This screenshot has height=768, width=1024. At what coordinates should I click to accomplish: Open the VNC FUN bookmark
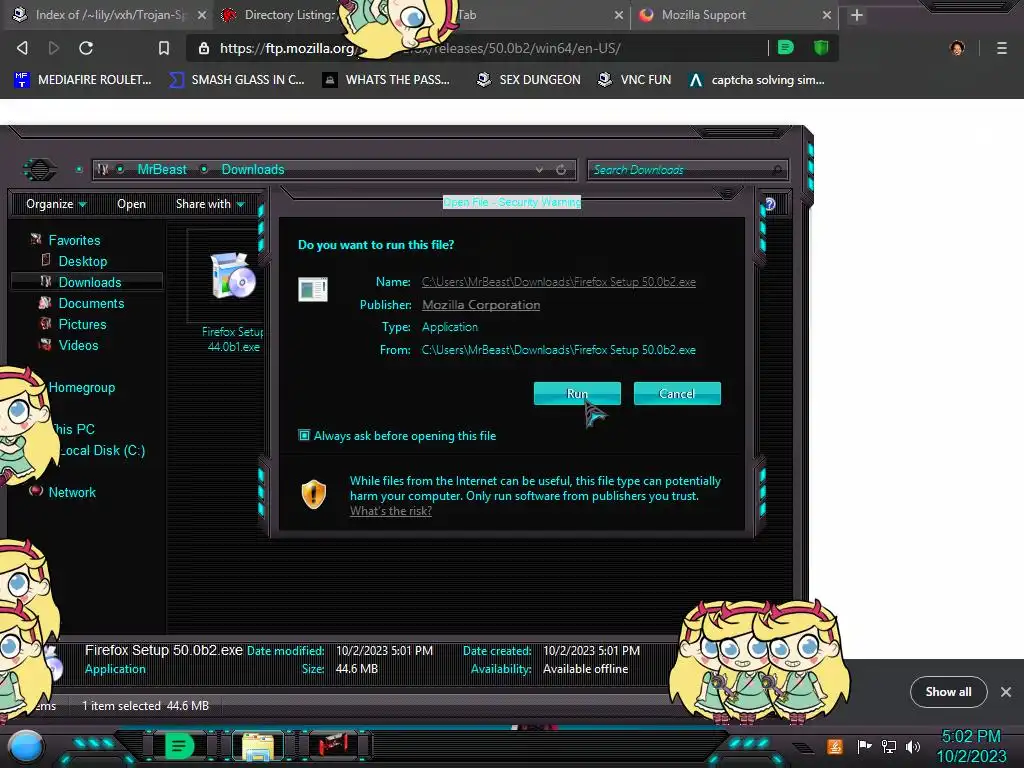point(635,80)
